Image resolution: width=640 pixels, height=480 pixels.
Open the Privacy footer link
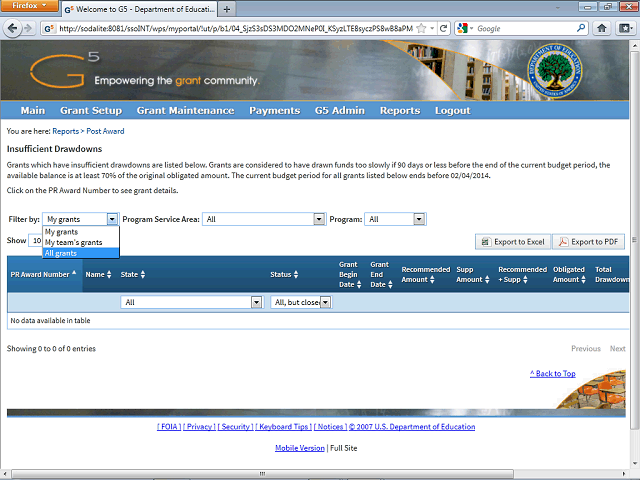coord(199,427)
